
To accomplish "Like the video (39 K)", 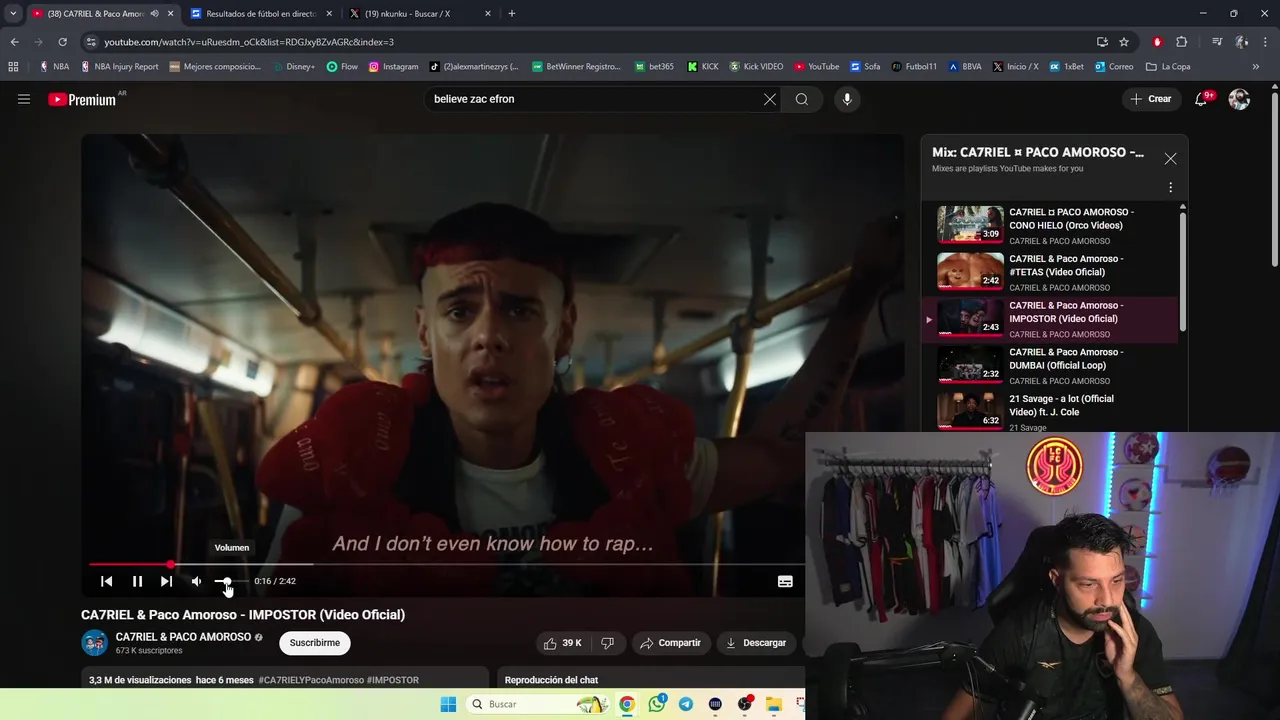I will click(x=562, y=643).
